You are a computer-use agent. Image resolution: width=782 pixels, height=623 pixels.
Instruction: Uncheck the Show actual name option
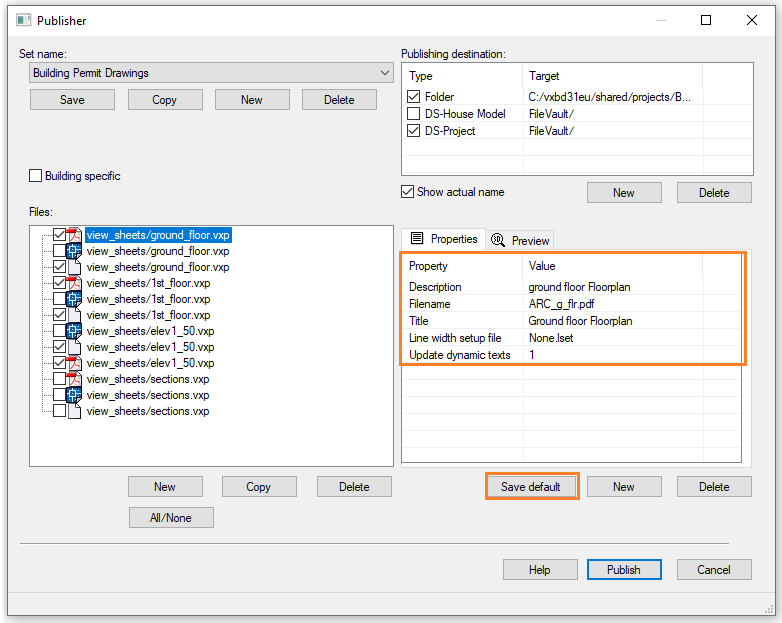407,192
